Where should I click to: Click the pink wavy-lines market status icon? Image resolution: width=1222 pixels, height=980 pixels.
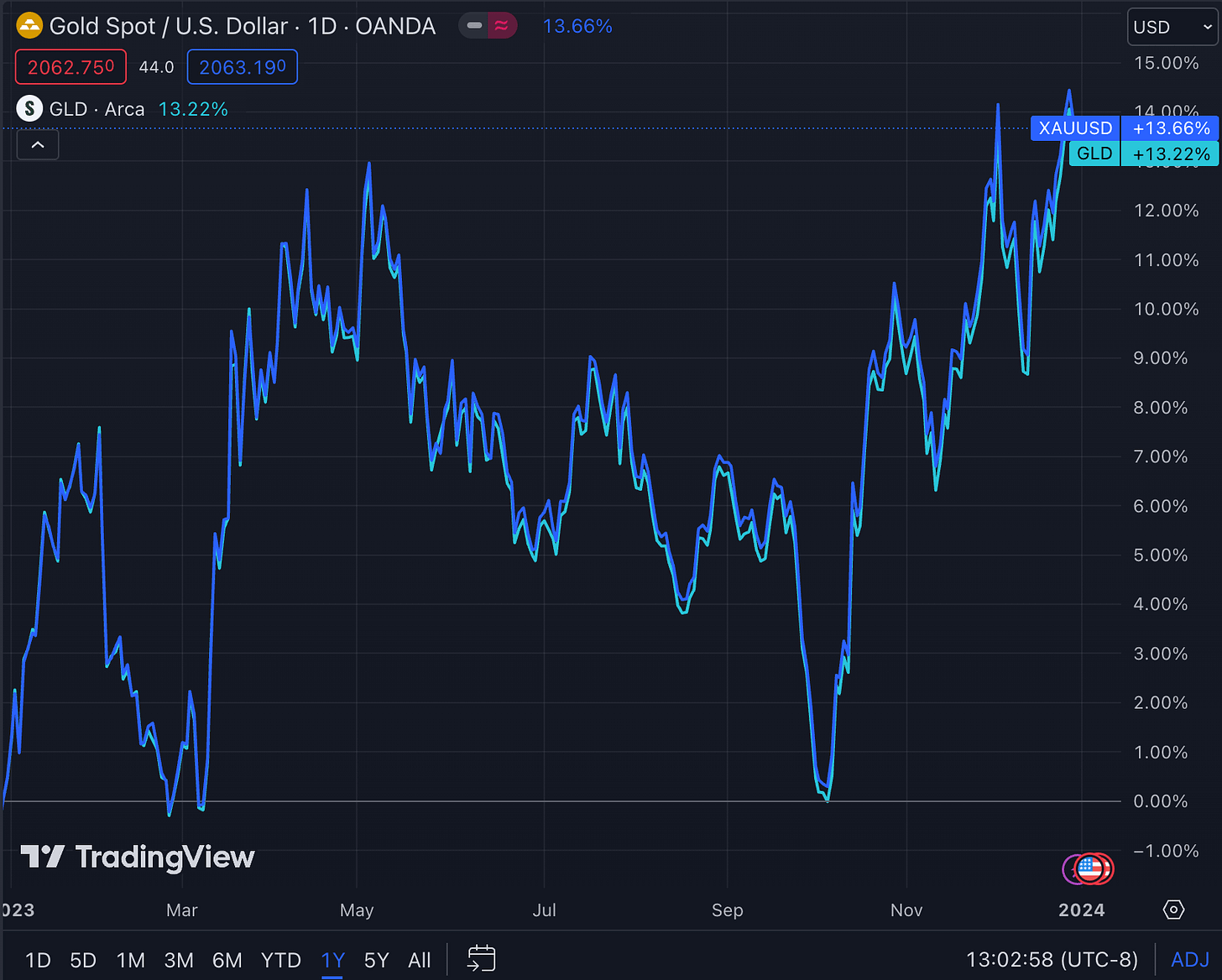tap(501, 26)
